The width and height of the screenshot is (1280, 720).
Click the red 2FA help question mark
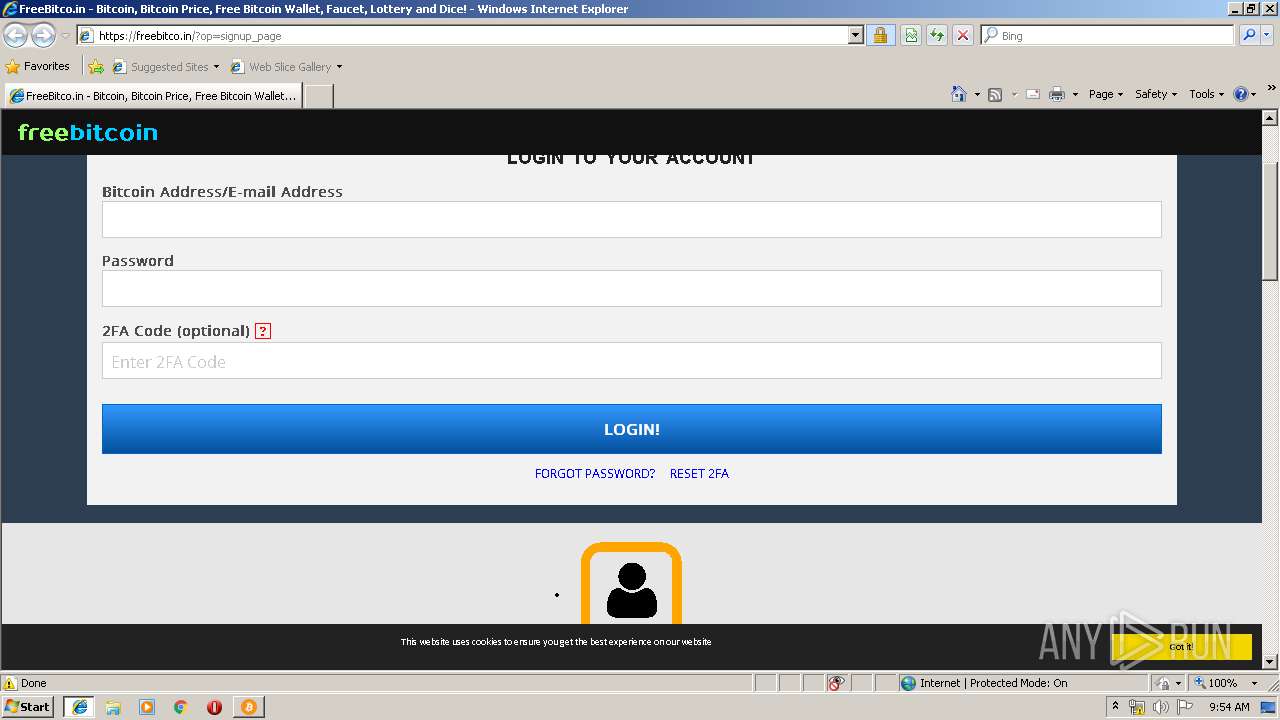pos(263,331)
